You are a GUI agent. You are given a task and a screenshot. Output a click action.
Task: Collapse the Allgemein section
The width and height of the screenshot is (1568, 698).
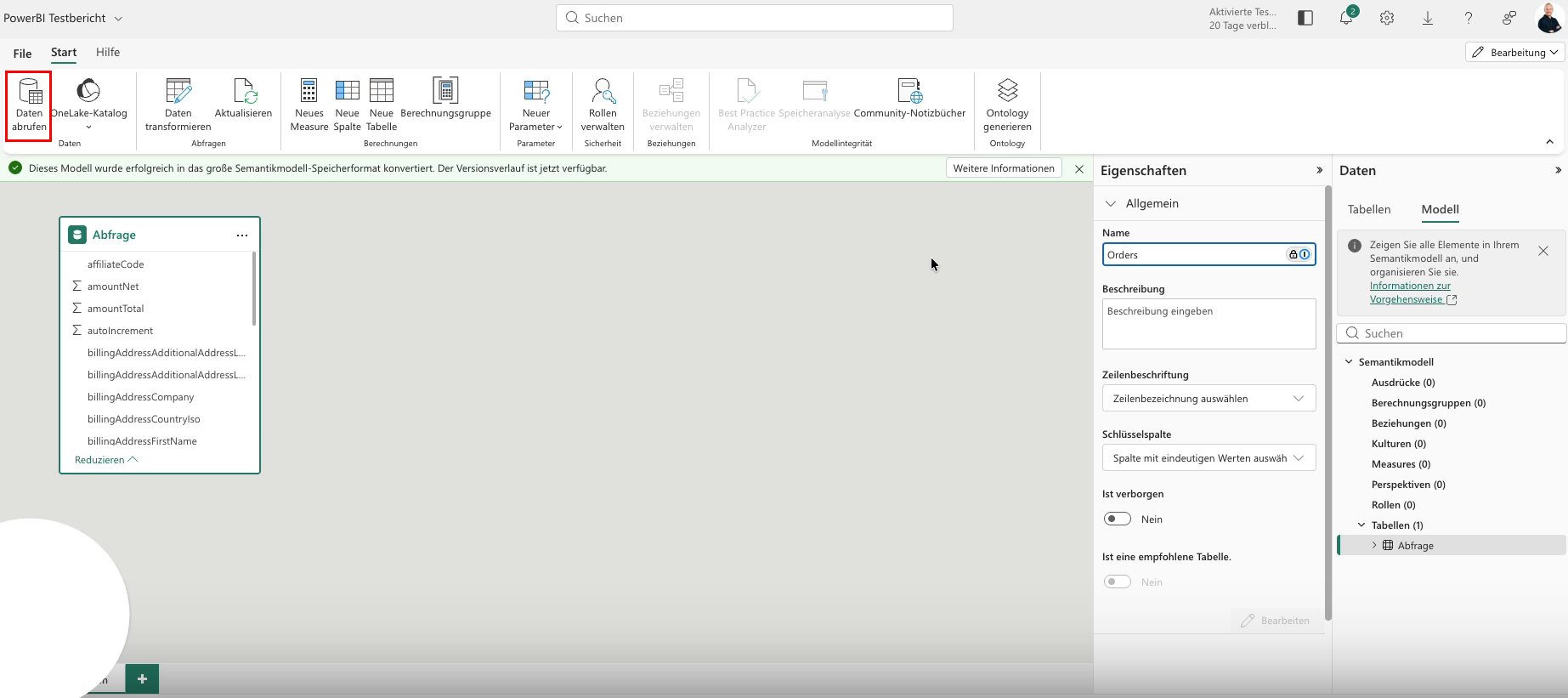pyautogui.click(x=1110, y=203)
